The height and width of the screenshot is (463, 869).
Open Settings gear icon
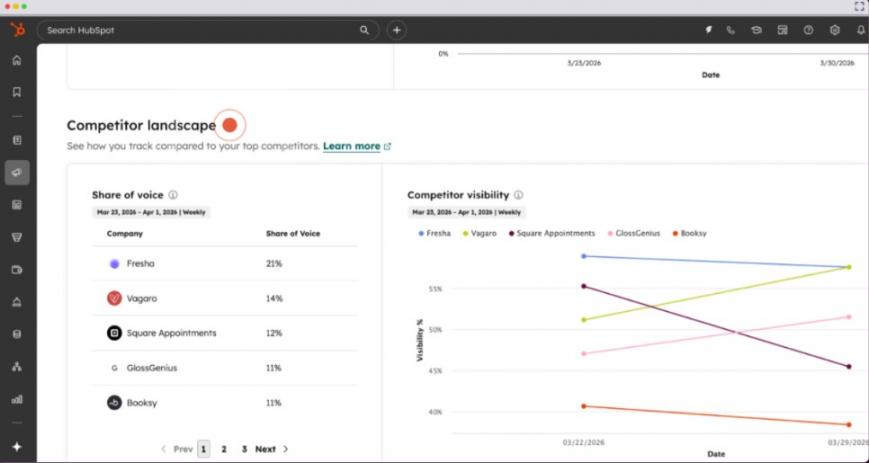tap(835, 30)
